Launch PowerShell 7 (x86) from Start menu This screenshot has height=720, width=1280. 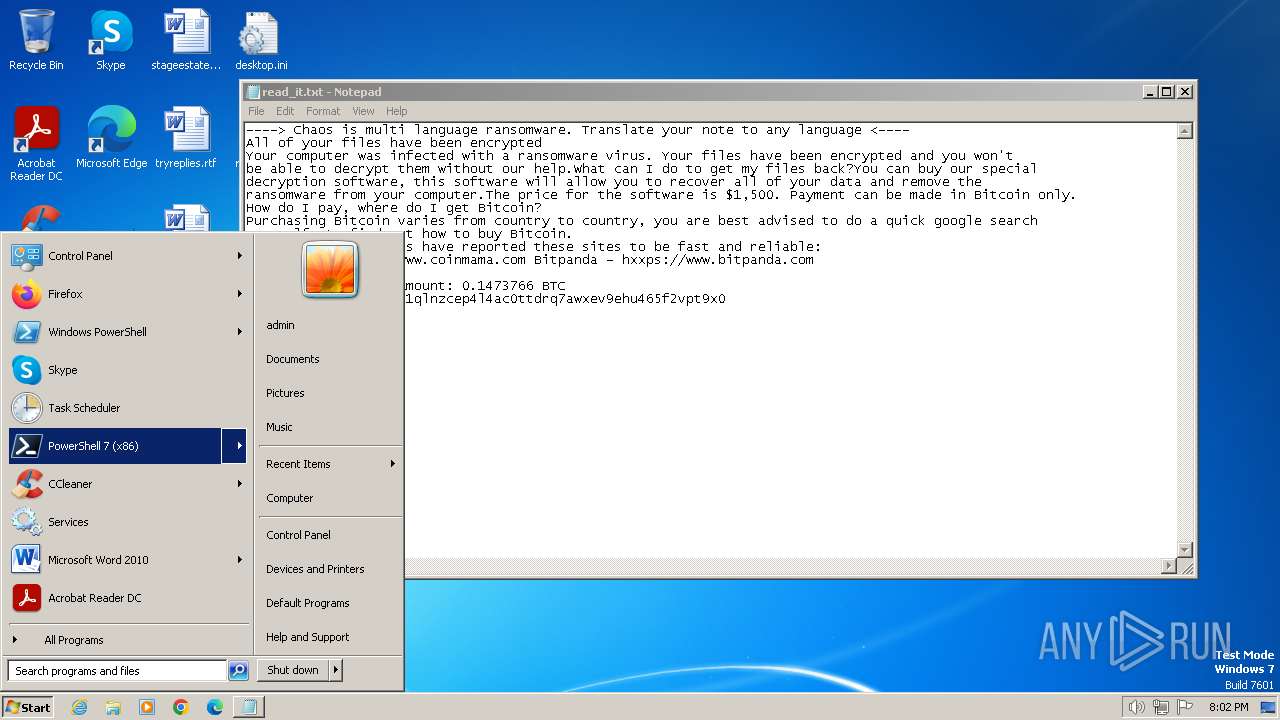[x=115, y=446]
